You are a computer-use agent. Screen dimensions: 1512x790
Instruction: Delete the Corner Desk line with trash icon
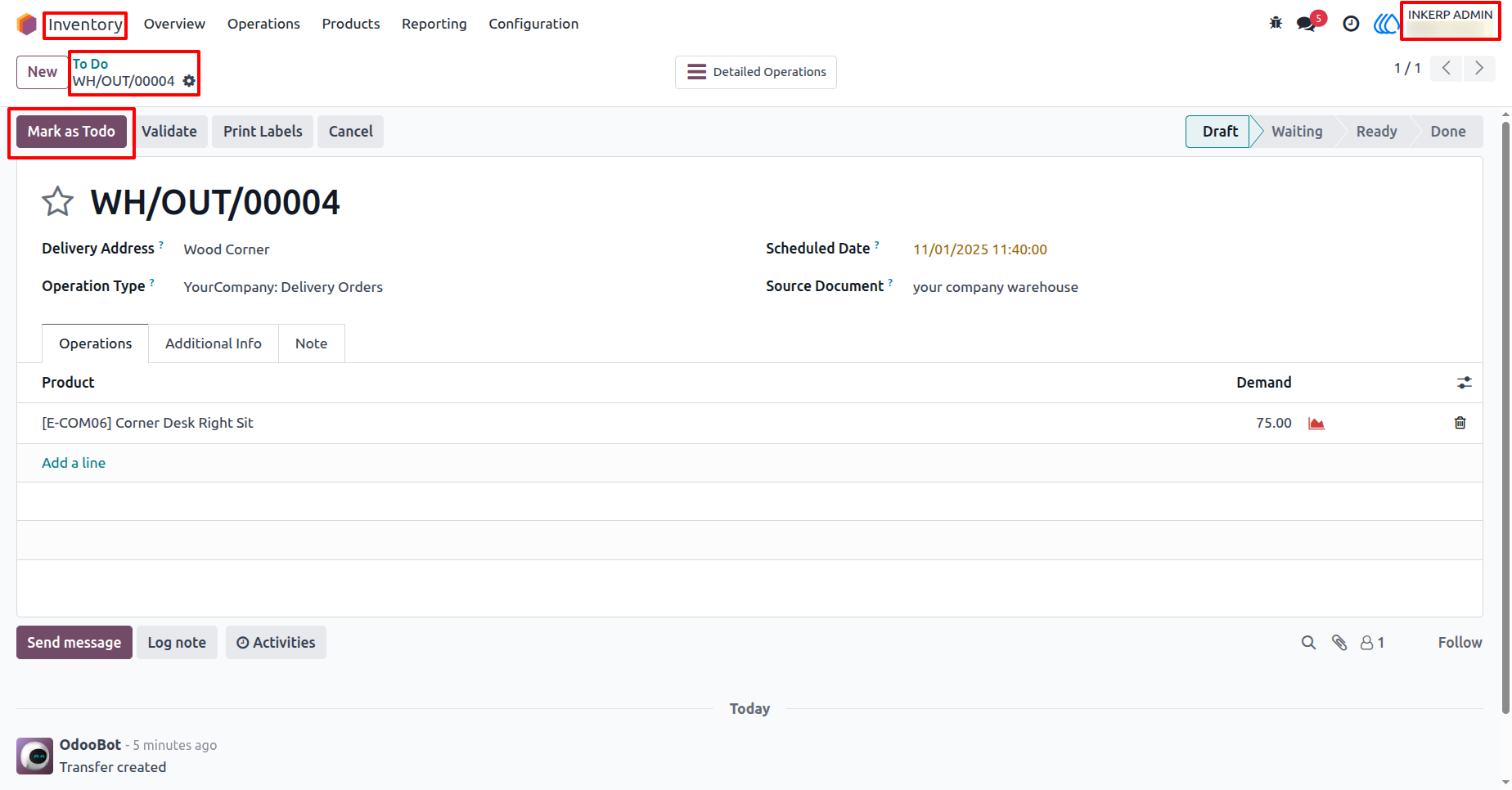(1460, 423)
